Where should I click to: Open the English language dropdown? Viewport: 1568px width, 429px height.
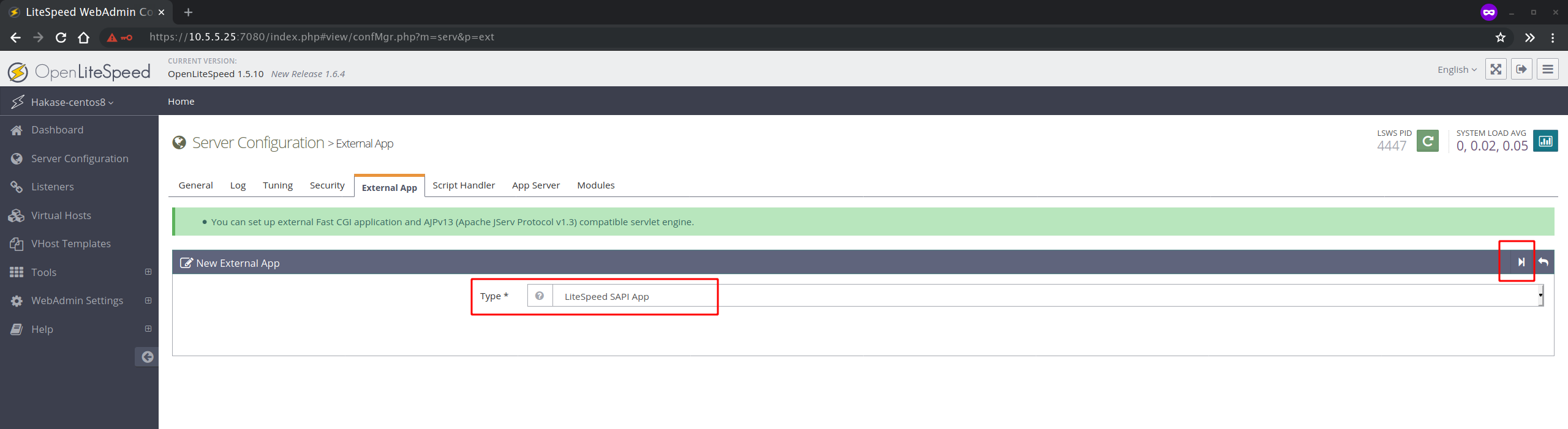coord(1457,70)
